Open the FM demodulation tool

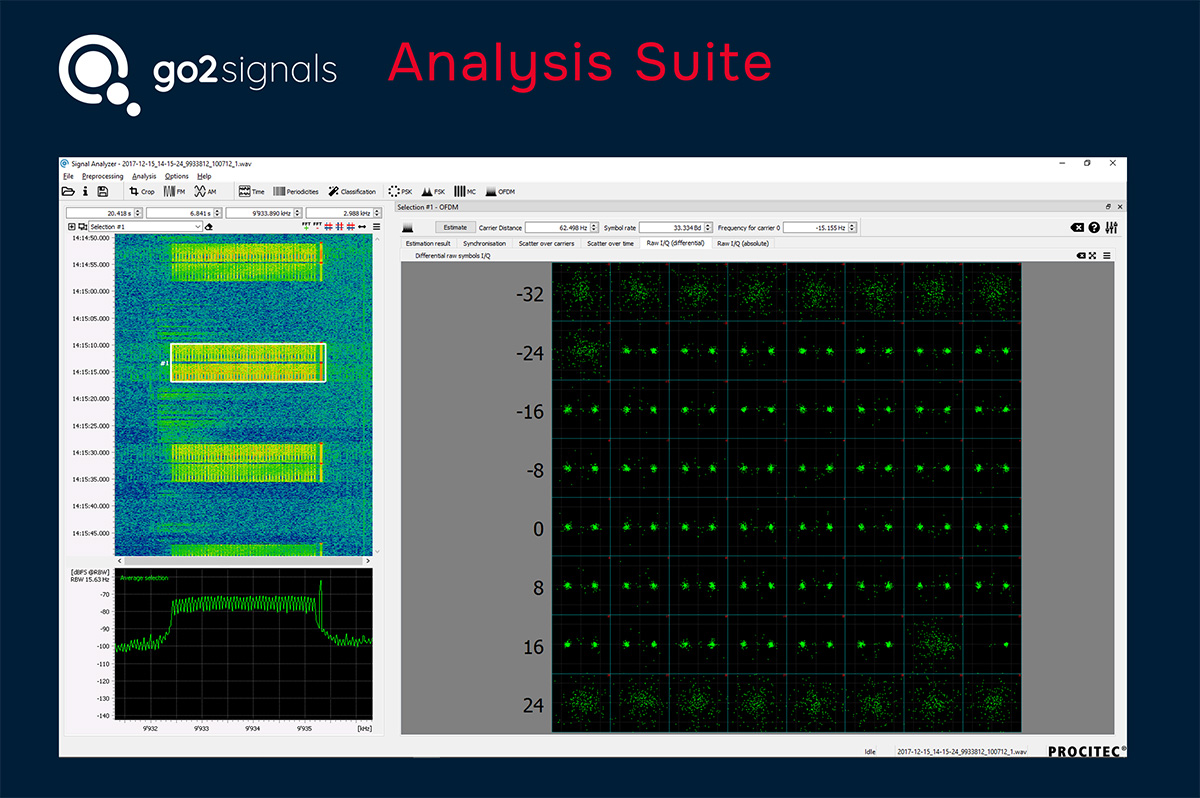(175, 191)
